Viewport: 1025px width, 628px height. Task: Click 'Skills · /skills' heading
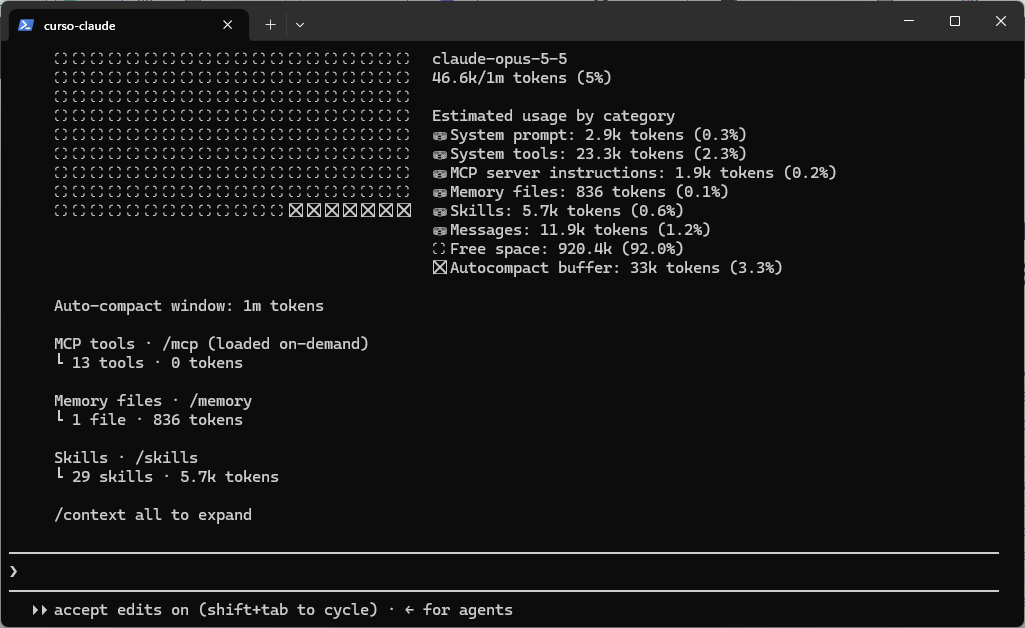click(126, 457)
